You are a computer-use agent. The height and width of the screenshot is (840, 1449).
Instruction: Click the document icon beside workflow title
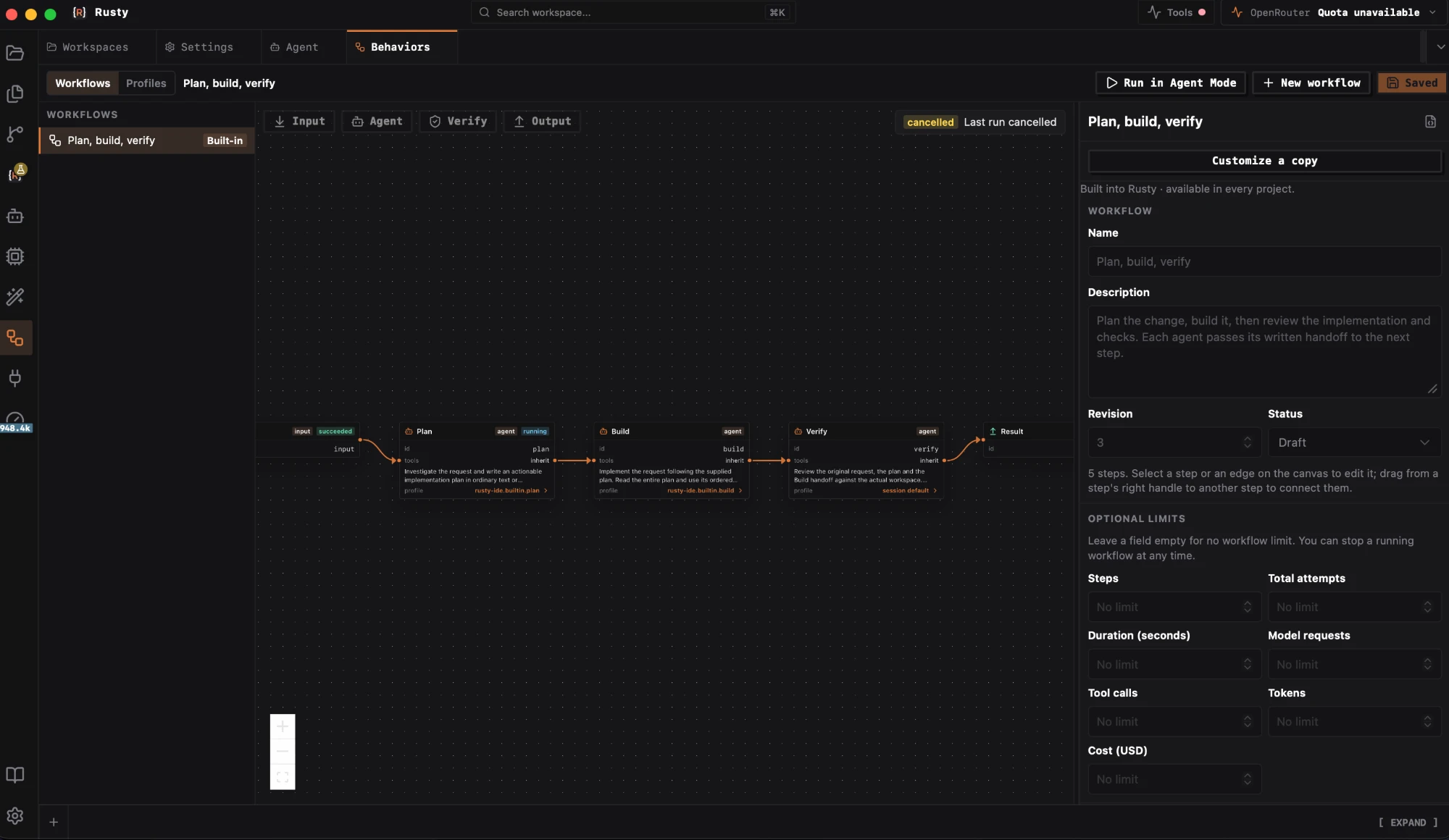[1430, 122]
